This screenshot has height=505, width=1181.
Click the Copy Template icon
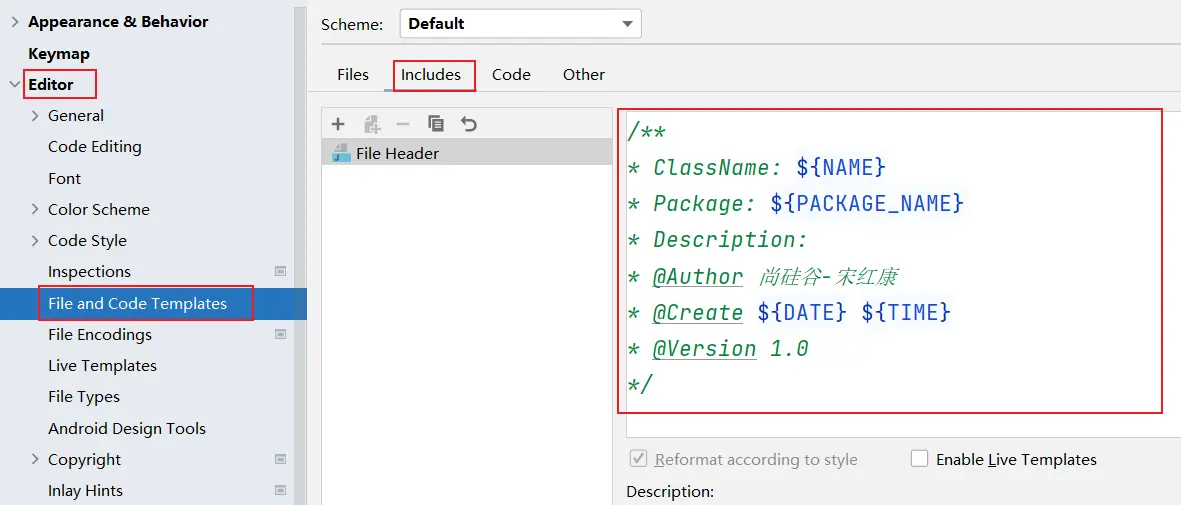pos(436,124)
